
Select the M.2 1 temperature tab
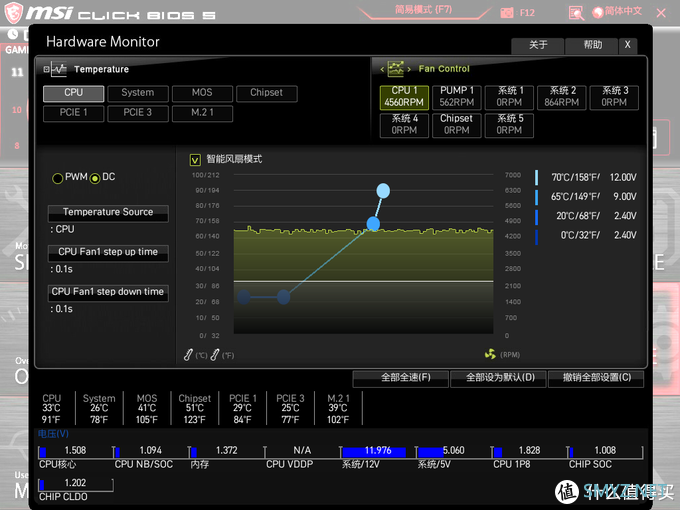202,113
